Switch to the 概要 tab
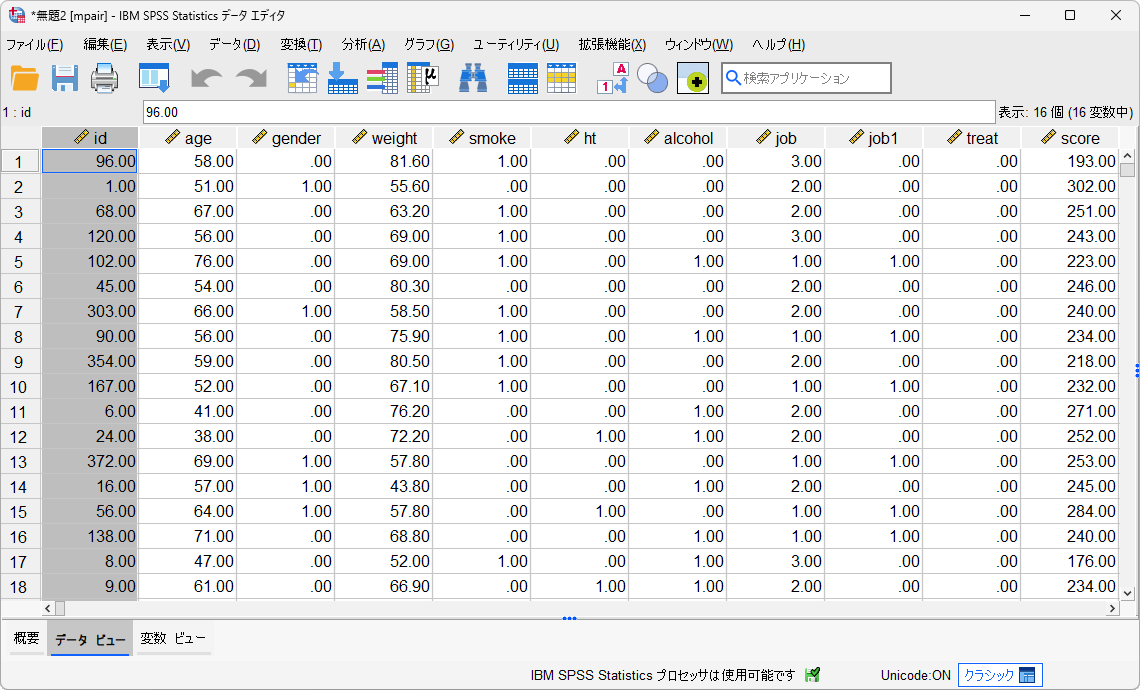Viewport: 1140px width, 690px height. (26, 638)
